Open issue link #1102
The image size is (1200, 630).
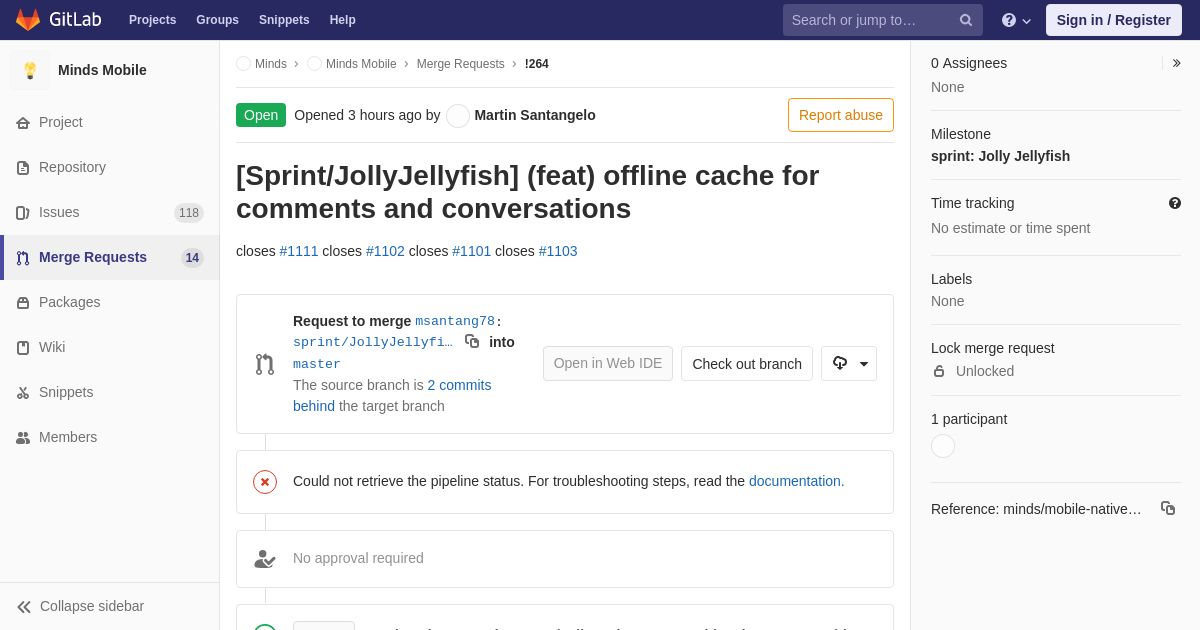click(385, 251)
